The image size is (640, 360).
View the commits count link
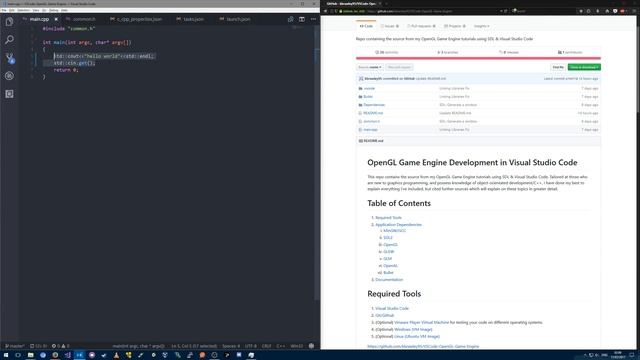(x=387, y=52)
